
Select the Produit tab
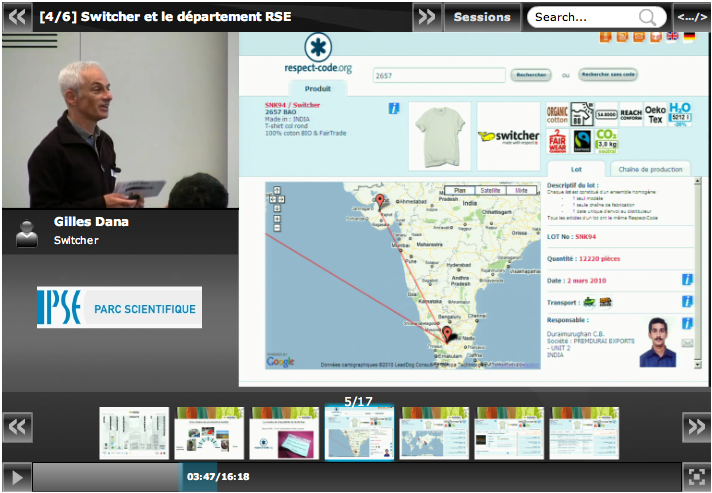pos(318,89)
